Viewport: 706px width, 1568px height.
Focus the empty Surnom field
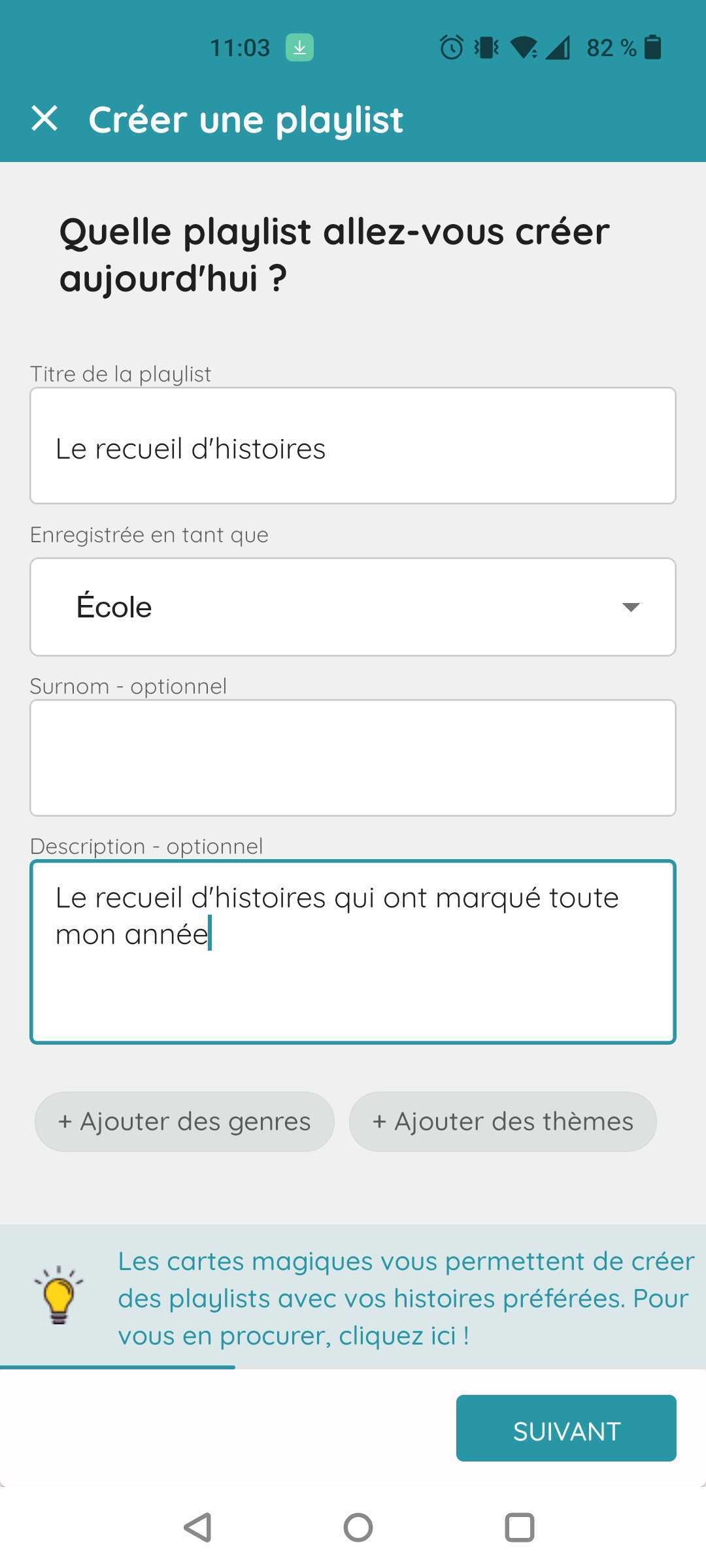click(353, 758)
